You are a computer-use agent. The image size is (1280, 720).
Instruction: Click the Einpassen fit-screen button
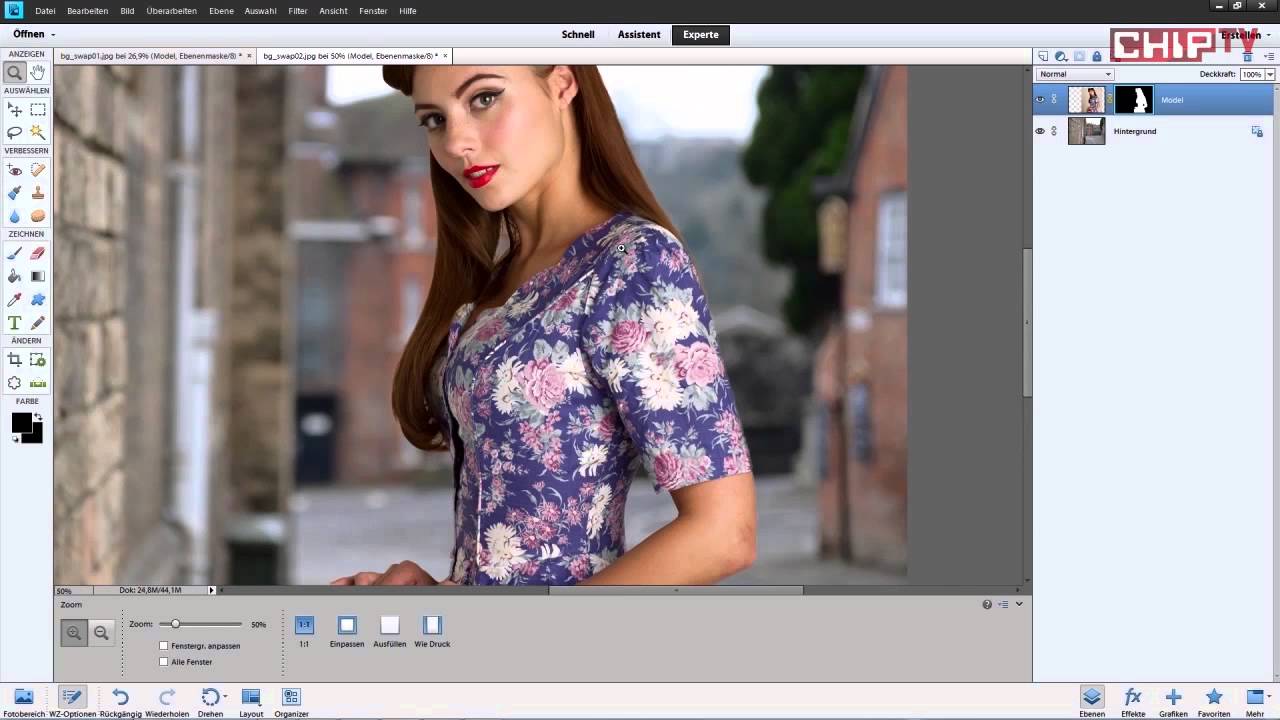point(347,632)
